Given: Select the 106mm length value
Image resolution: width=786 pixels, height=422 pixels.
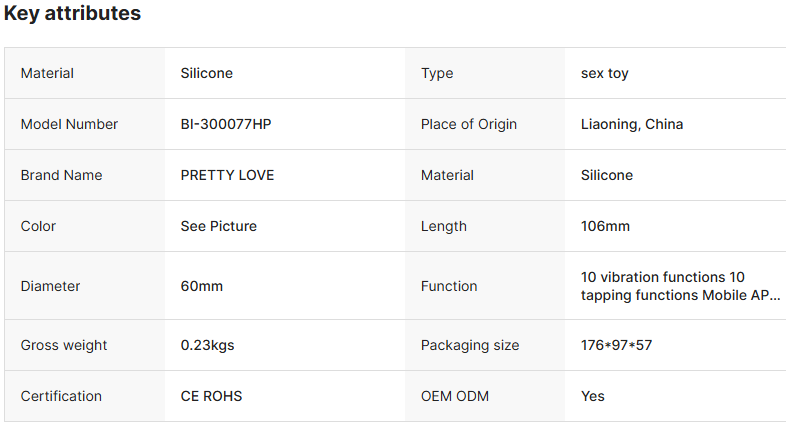Looking at the screenshot, I should (x=605, y=226).
